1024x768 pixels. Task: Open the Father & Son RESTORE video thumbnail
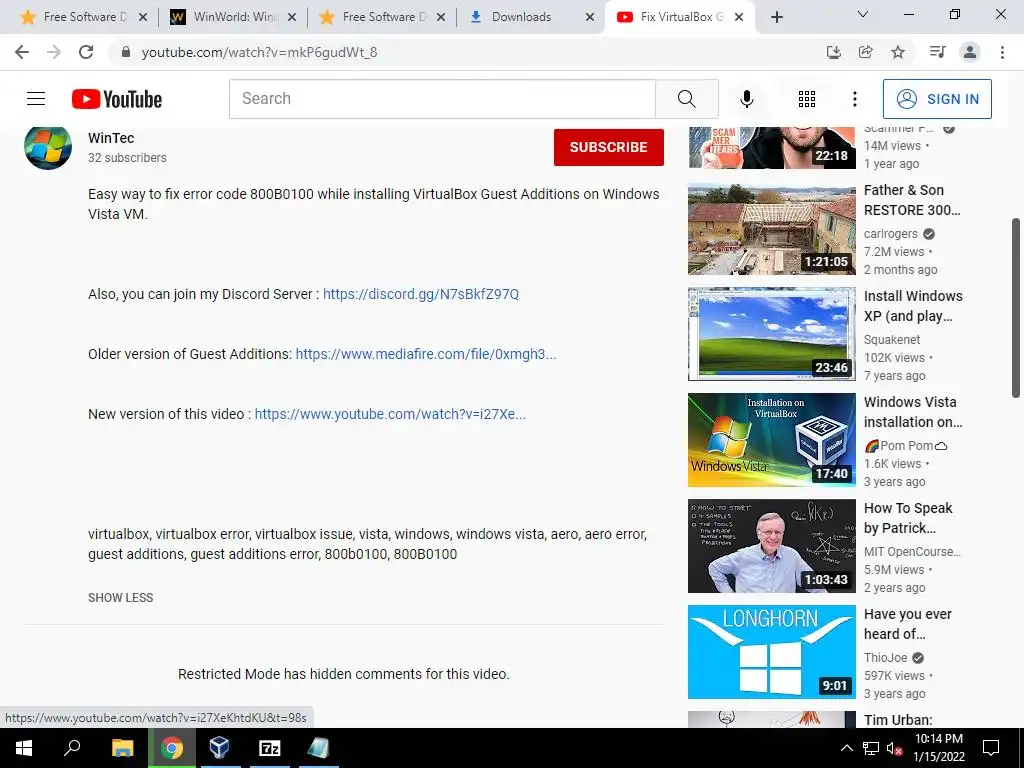click(x=771, y=229)
